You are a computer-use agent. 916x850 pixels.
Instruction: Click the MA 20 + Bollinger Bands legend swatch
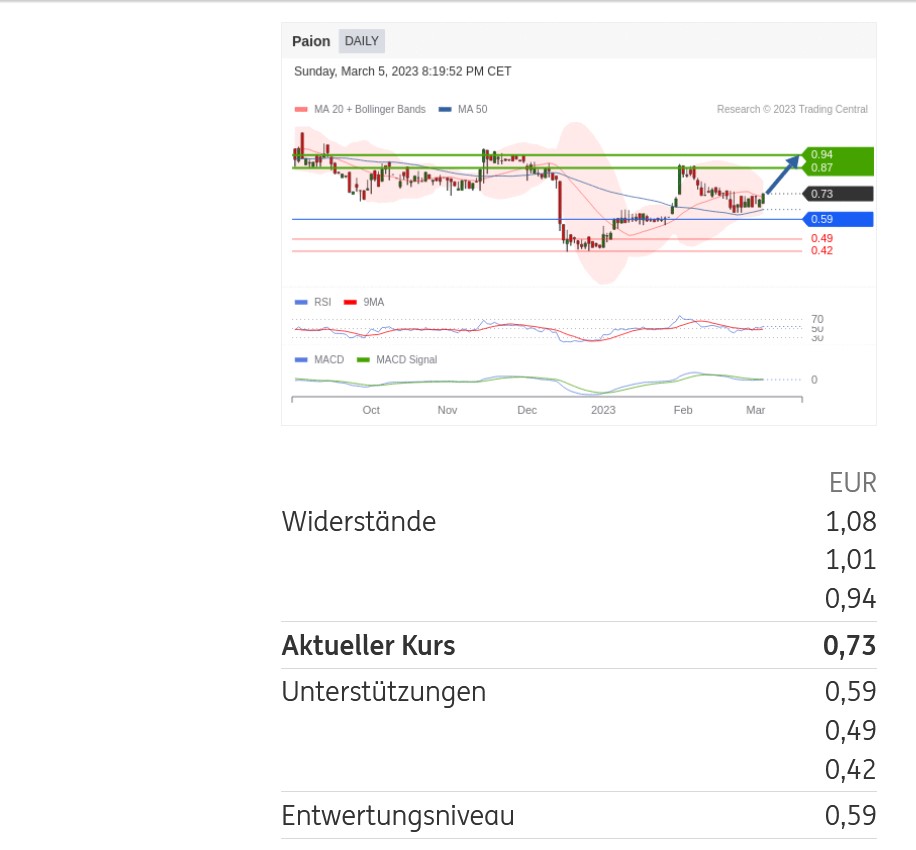pyautogui.click(x=301, y=110)
